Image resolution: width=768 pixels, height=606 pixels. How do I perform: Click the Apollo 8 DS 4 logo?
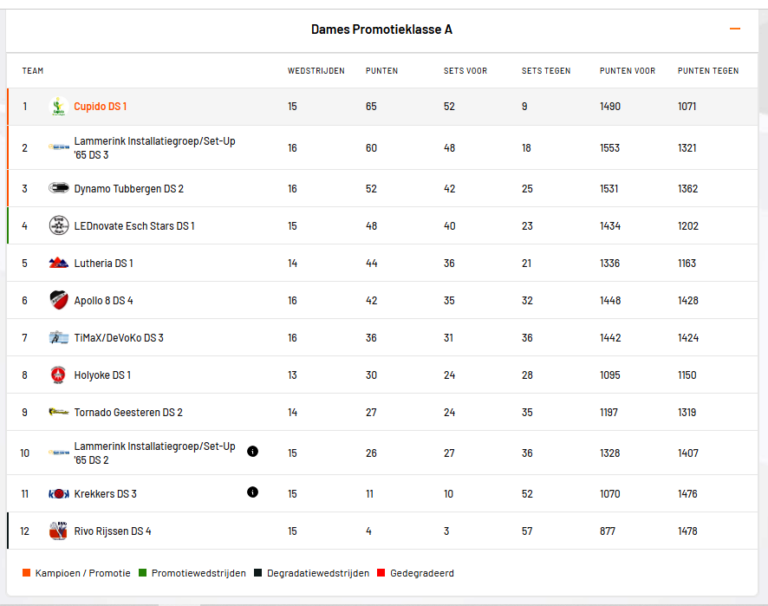tap(59, 300)
